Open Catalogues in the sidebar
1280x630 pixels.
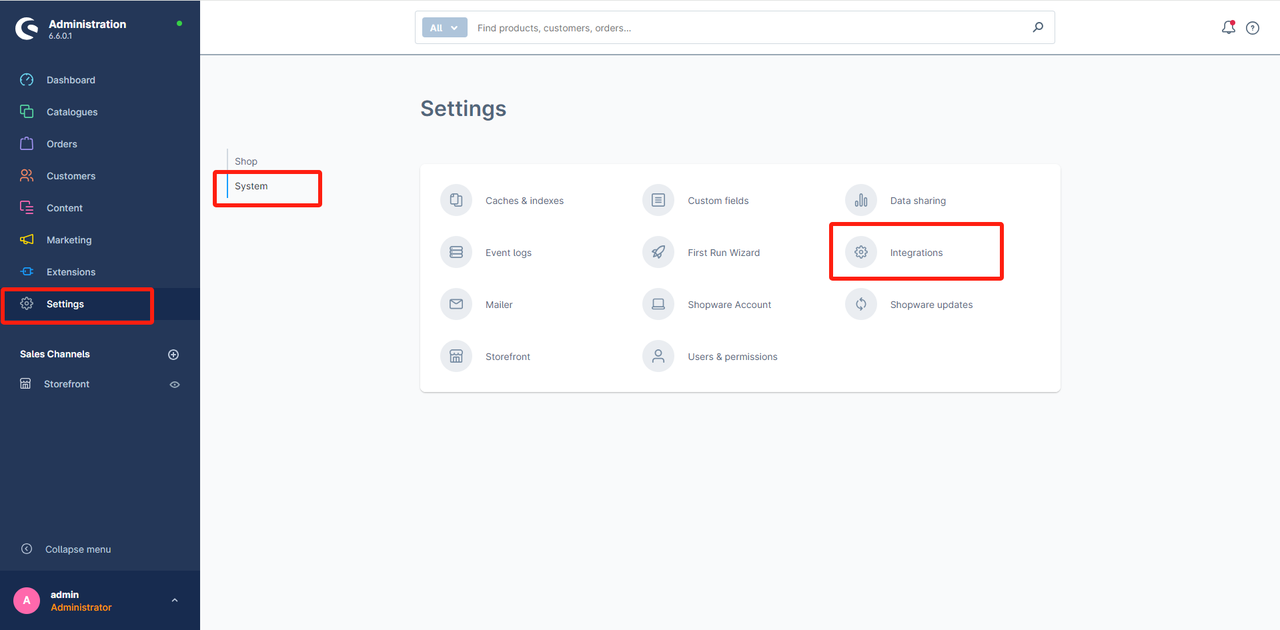71,112
